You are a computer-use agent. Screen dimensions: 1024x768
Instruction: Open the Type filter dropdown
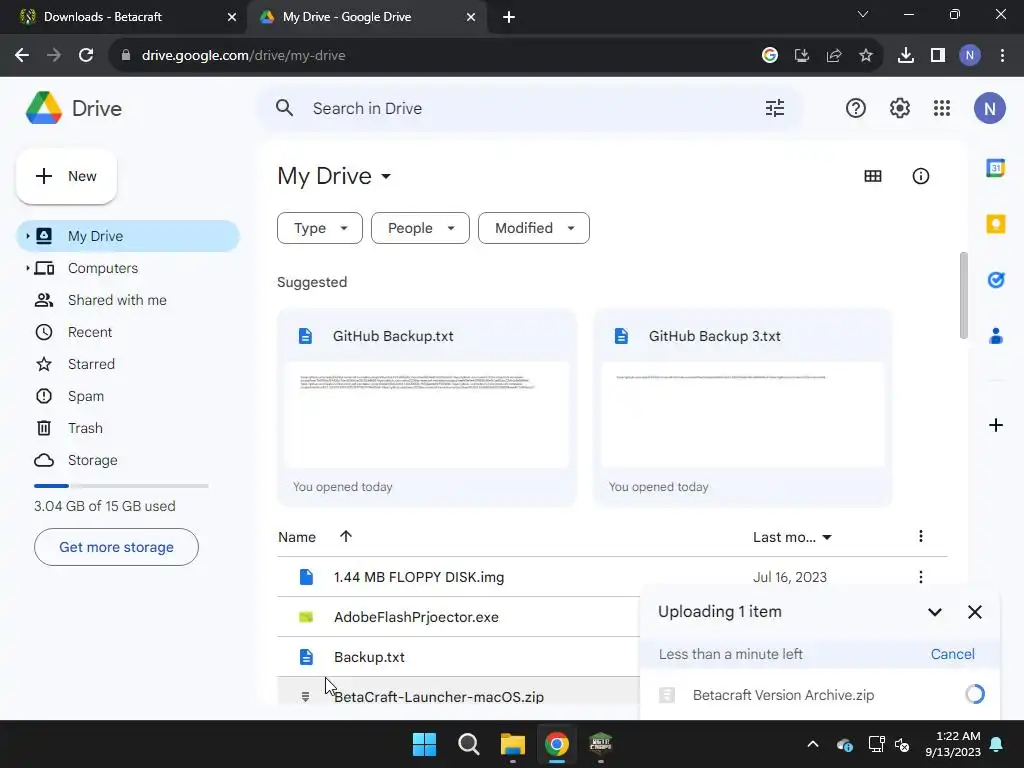[x=319, y=228]
